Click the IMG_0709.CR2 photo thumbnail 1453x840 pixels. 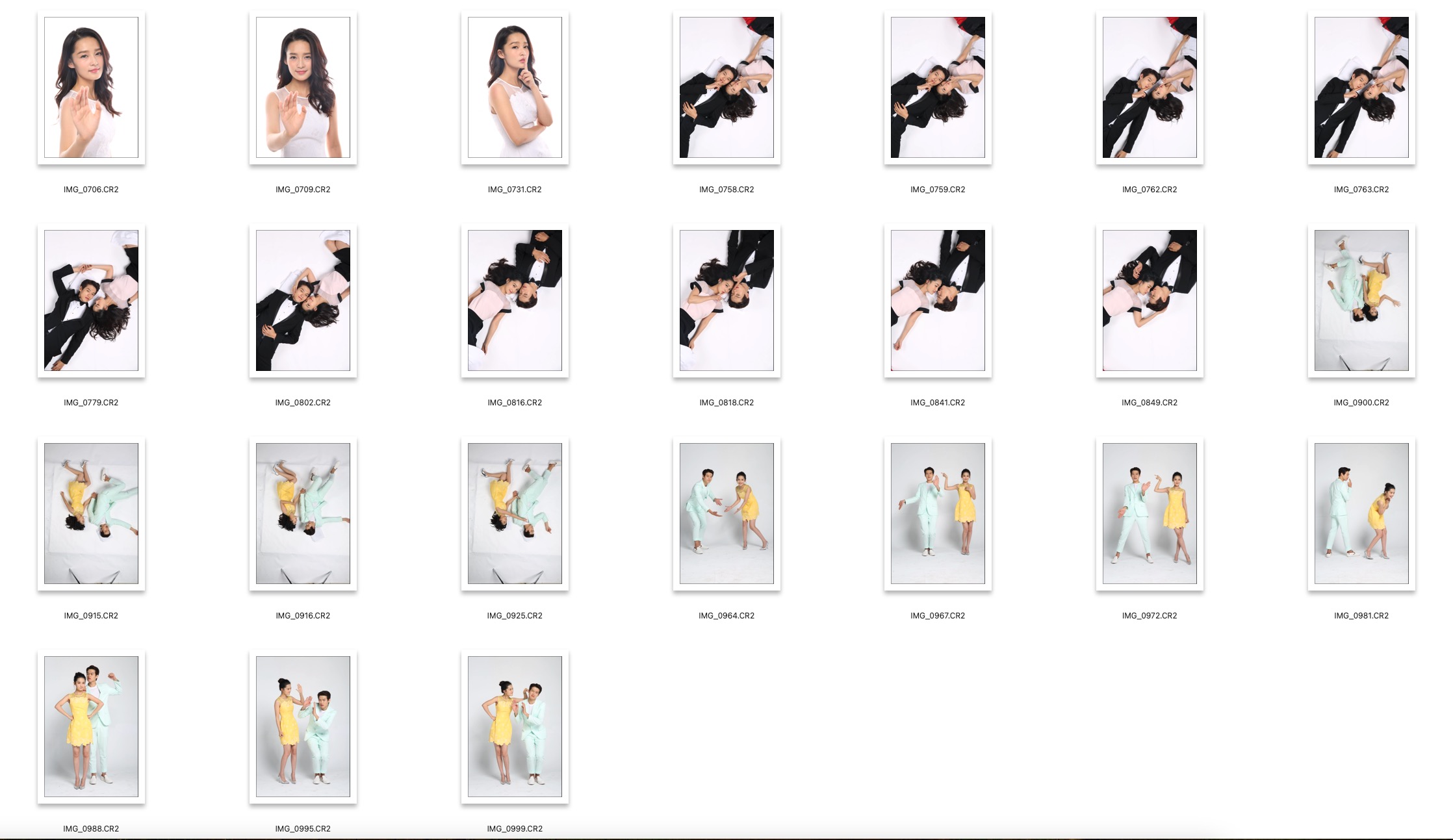click(303, 87)
